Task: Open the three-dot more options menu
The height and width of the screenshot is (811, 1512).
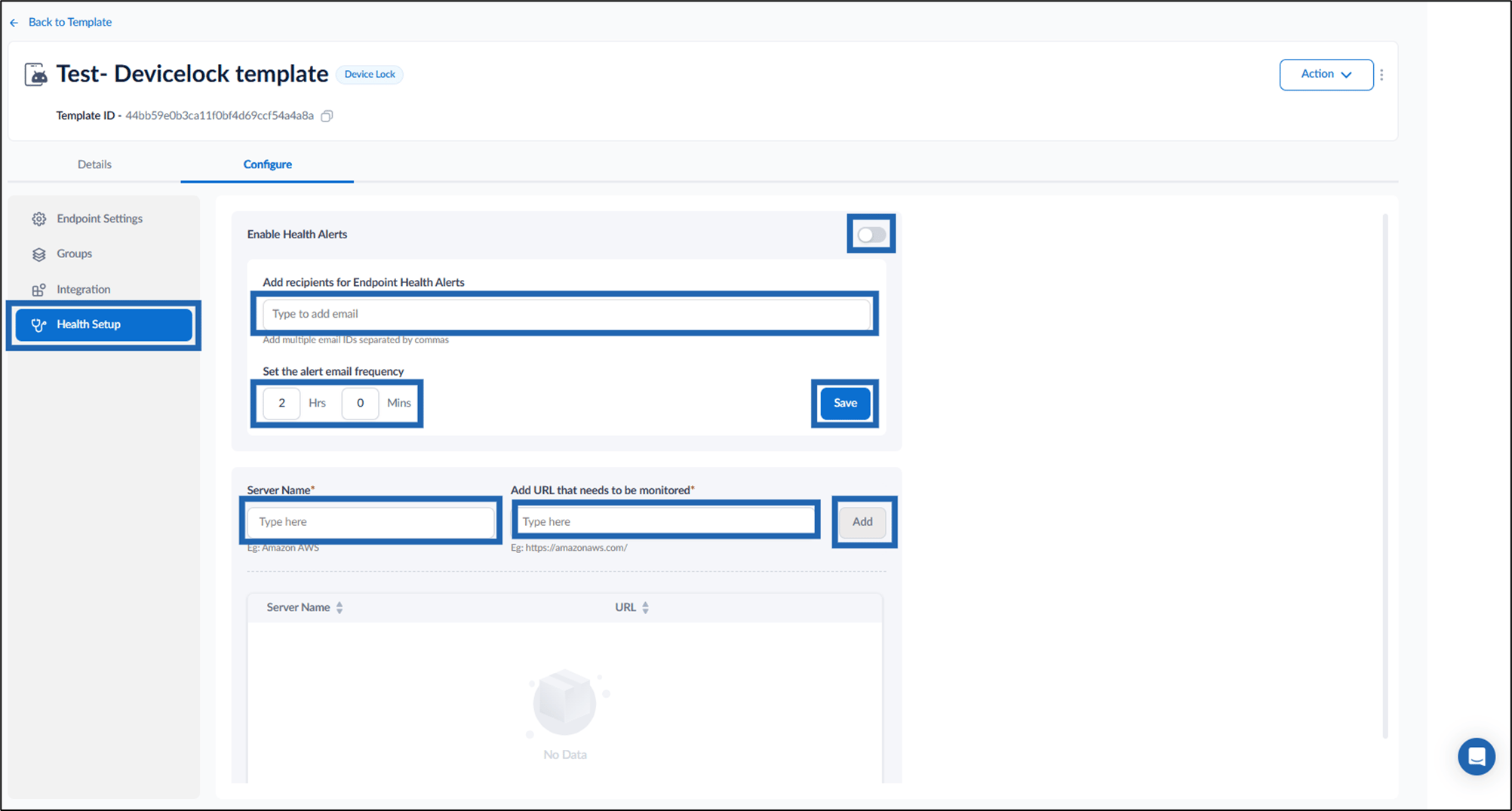Action: tap(1381, 75)
